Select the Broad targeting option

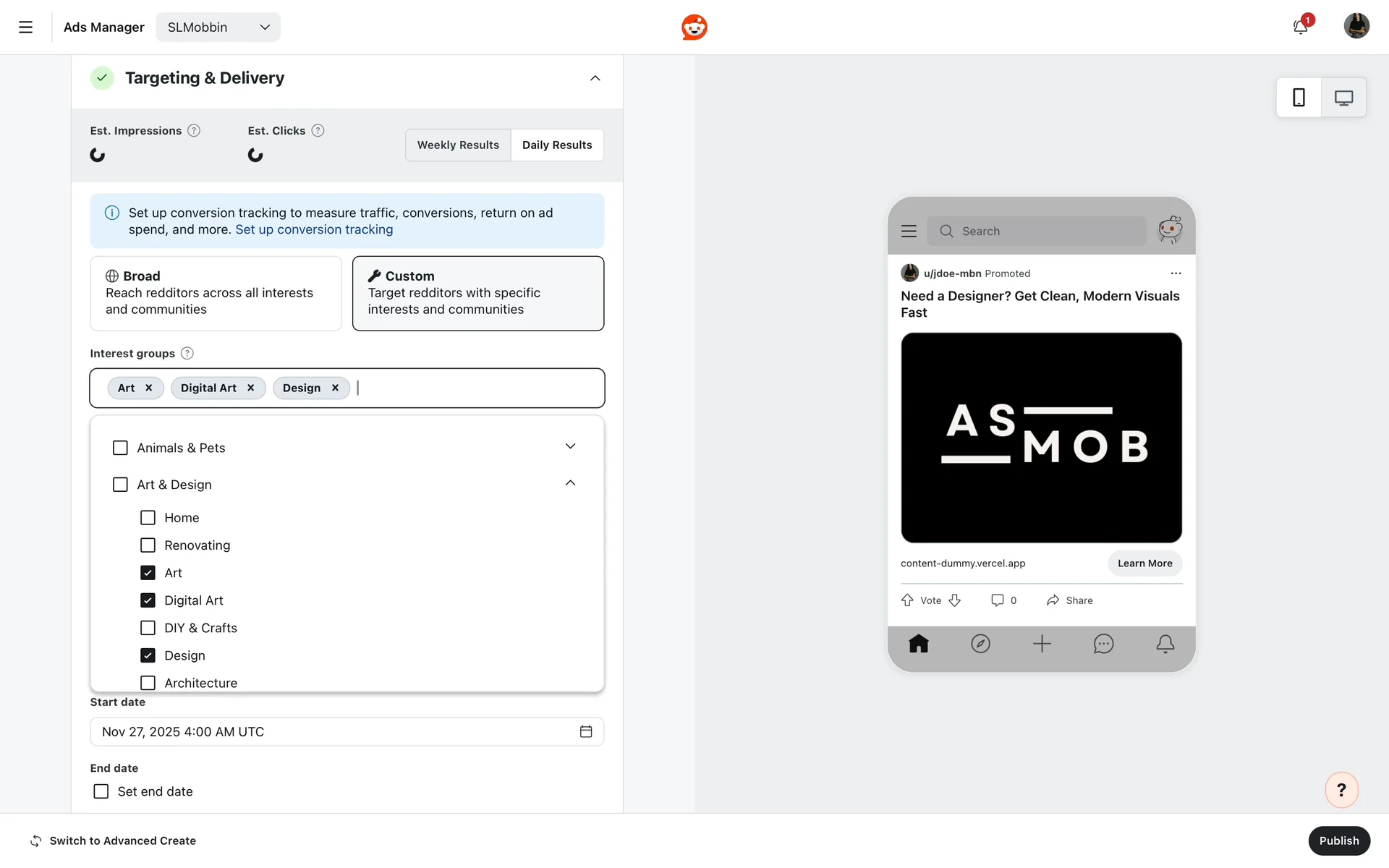click(216, 293)
